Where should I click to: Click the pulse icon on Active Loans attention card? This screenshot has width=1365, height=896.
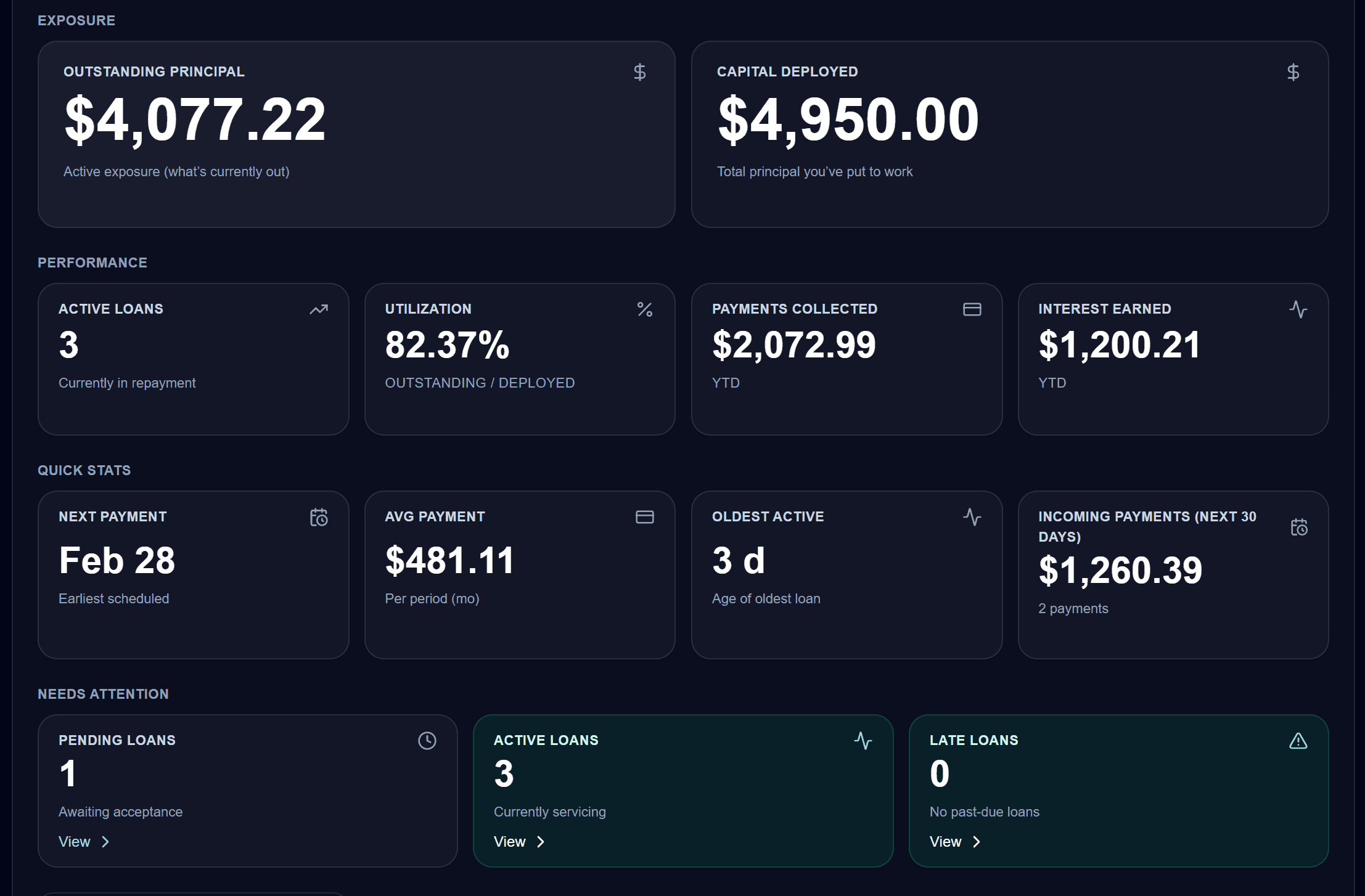[x=862, y=741]
